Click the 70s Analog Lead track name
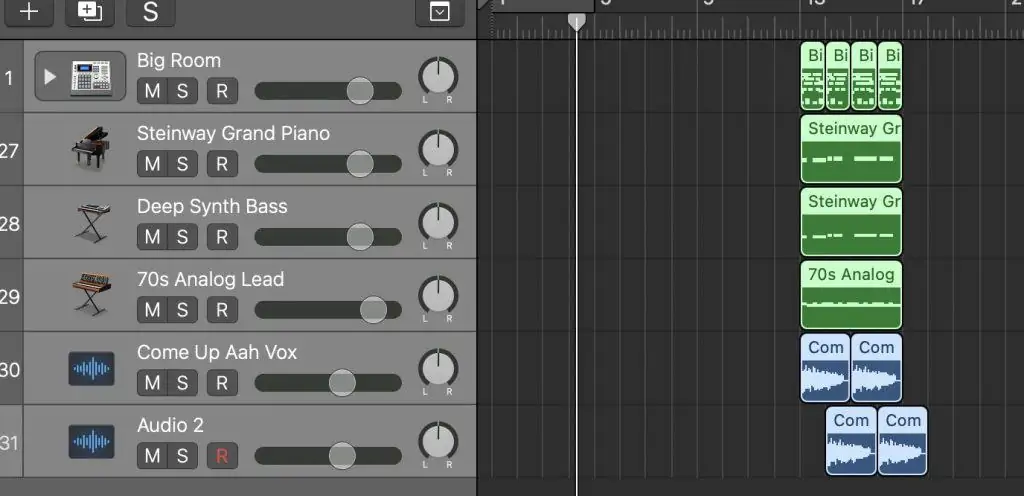The height and width of the screenshot is (496, 1024). click(x=210, y=280)
